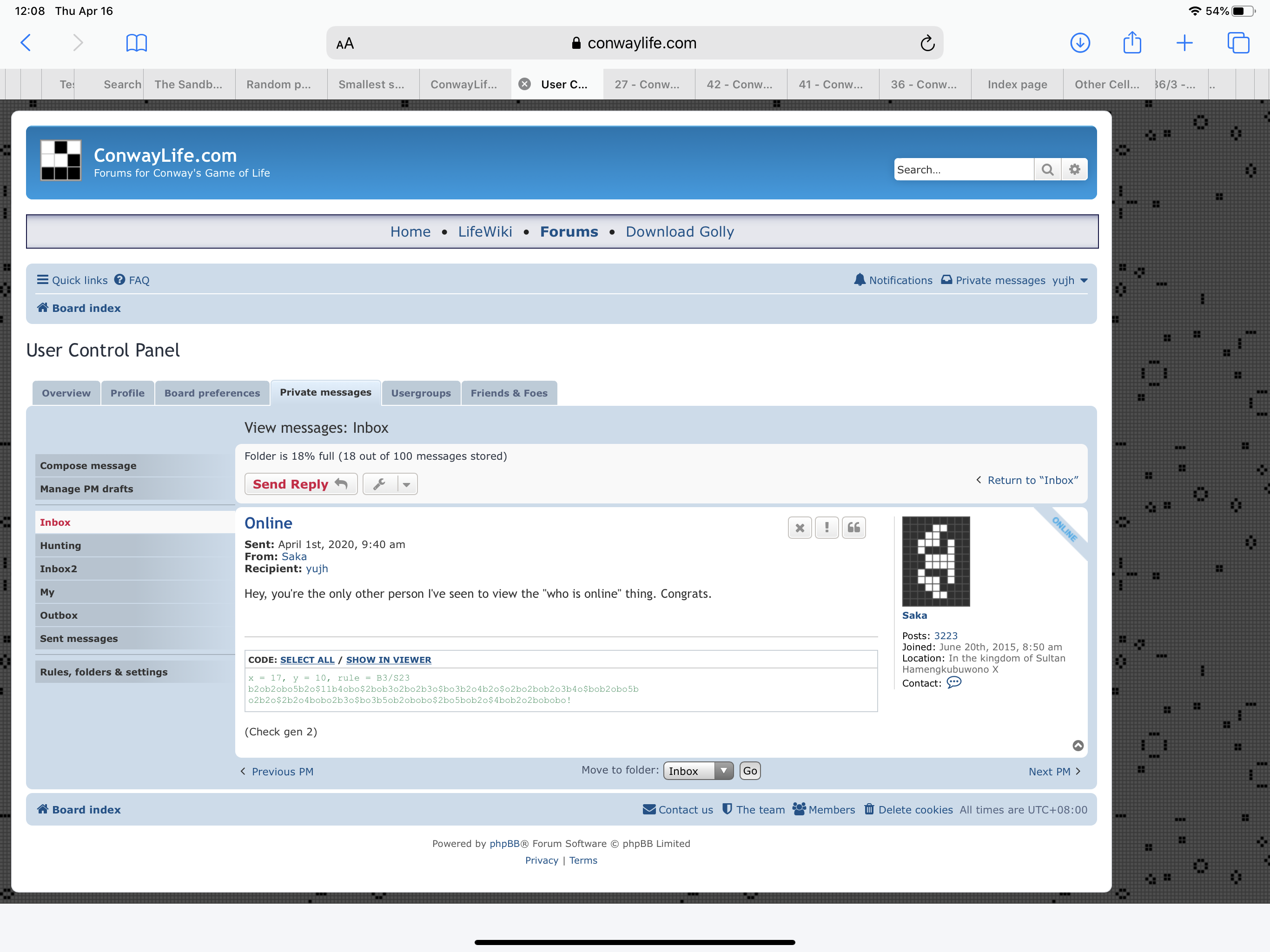Quote the message with quote icon

pyautogui.click(x=854, y=528)
